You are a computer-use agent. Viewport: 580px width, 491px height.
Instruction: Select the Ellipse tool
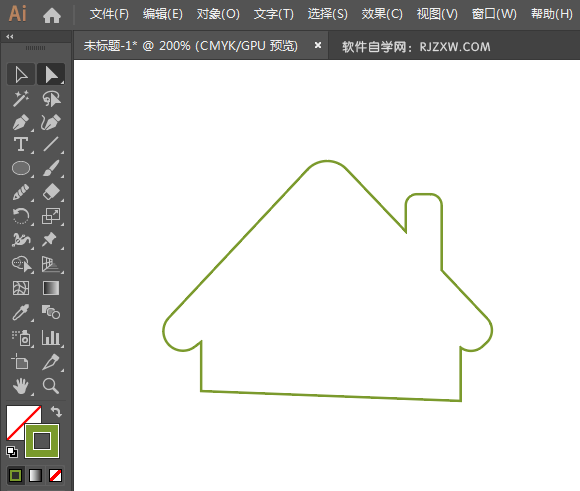21,168
